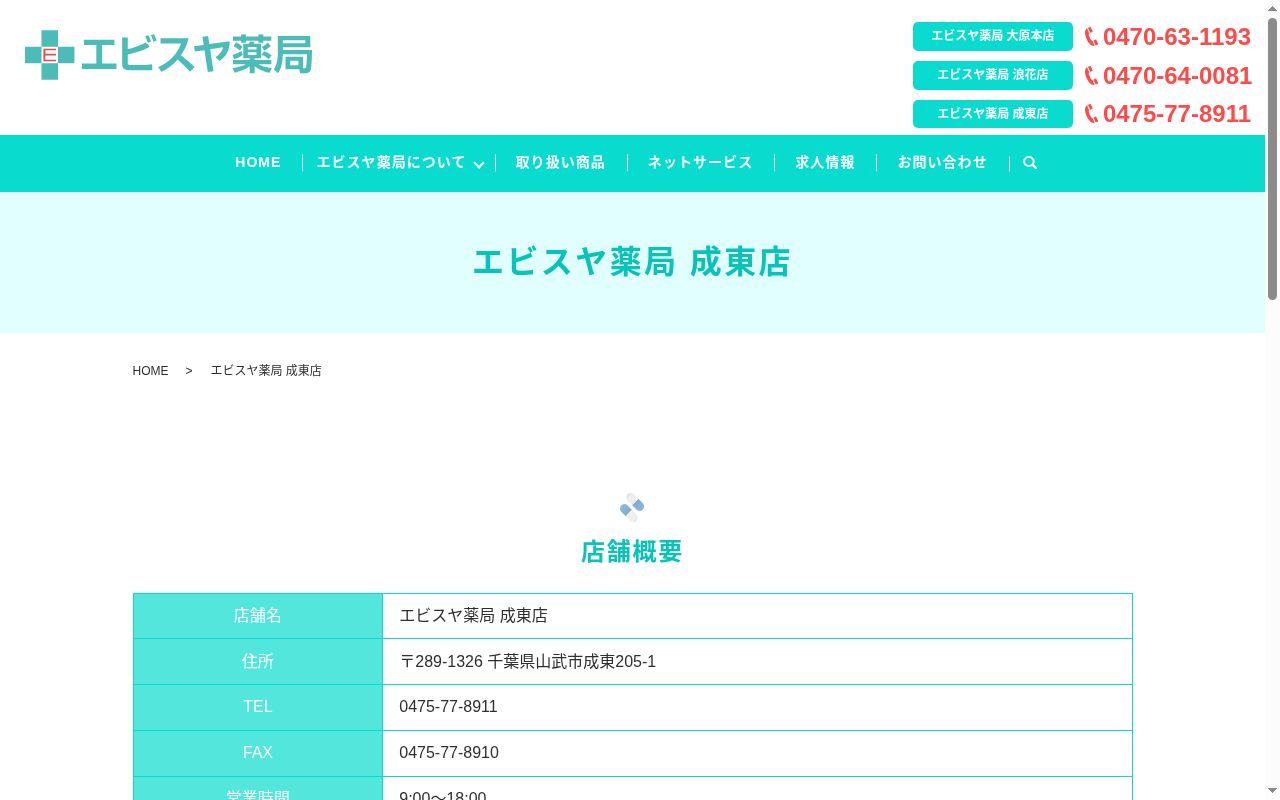Screen dimensions: 1280x800
Task: Go to ネットサービス in navigation
Action: point(700,162)
